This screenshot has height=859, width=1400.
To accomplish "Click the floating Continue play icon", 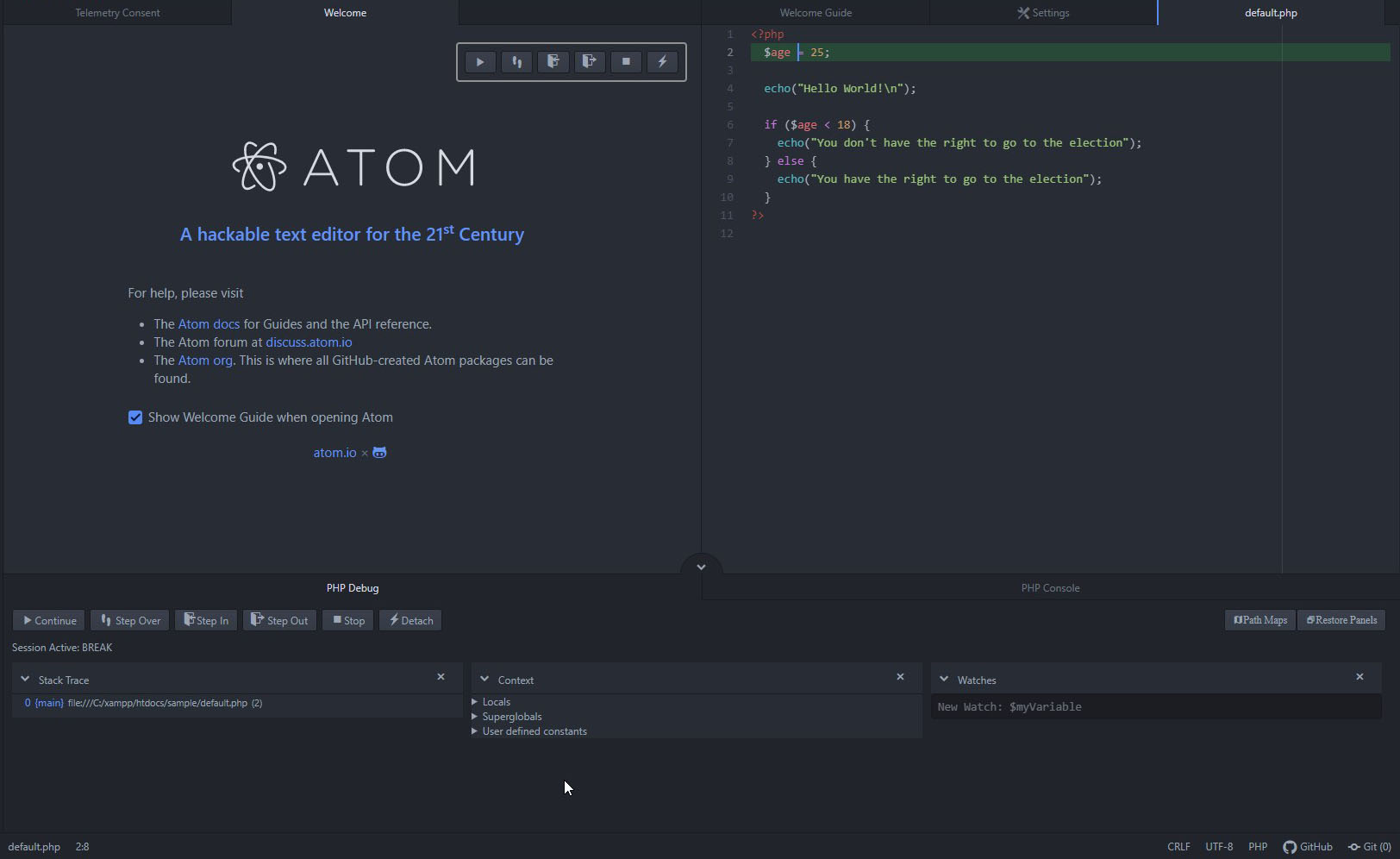I will pos(480,62).
